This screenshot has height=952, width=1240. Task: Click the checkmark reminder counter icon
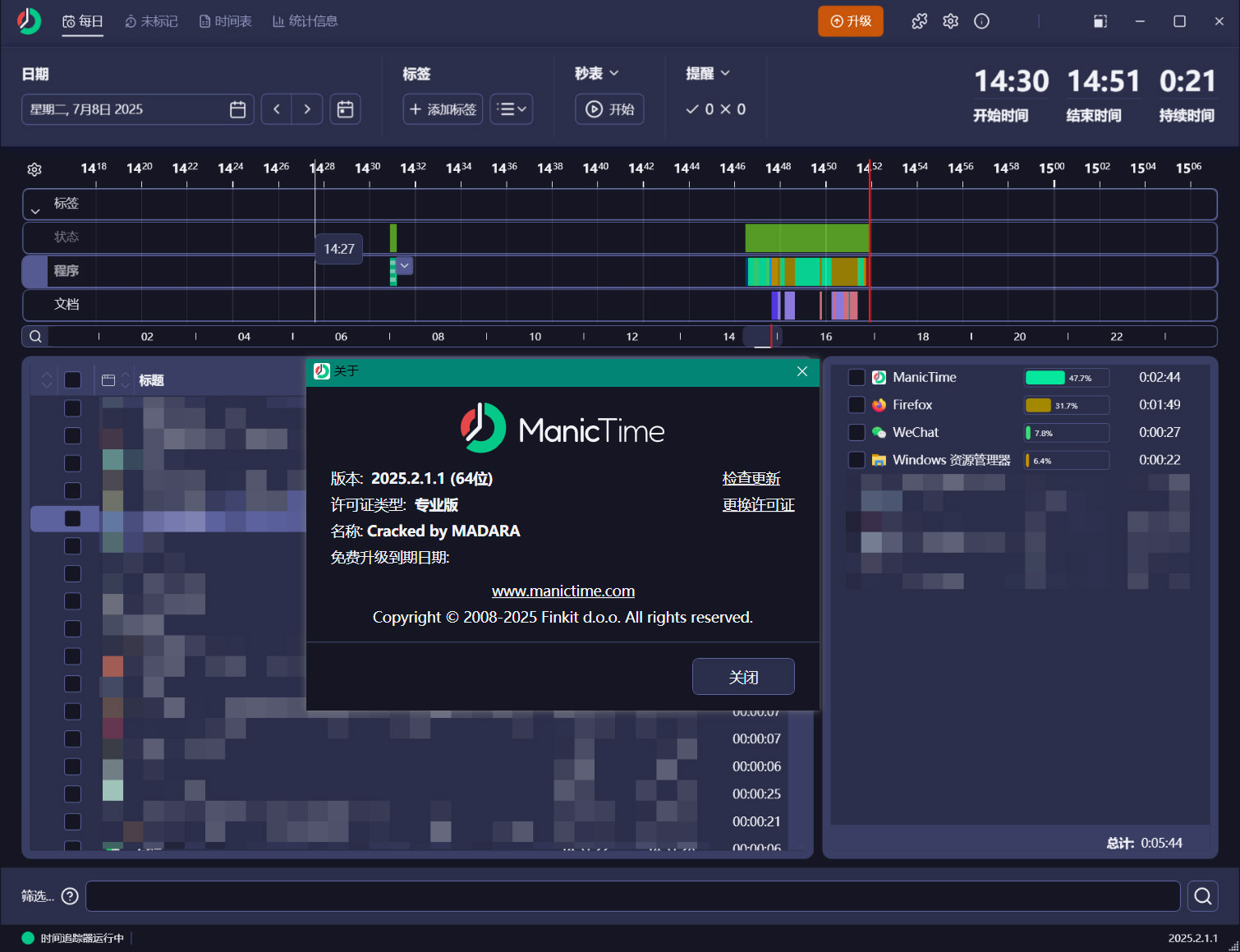692,109
